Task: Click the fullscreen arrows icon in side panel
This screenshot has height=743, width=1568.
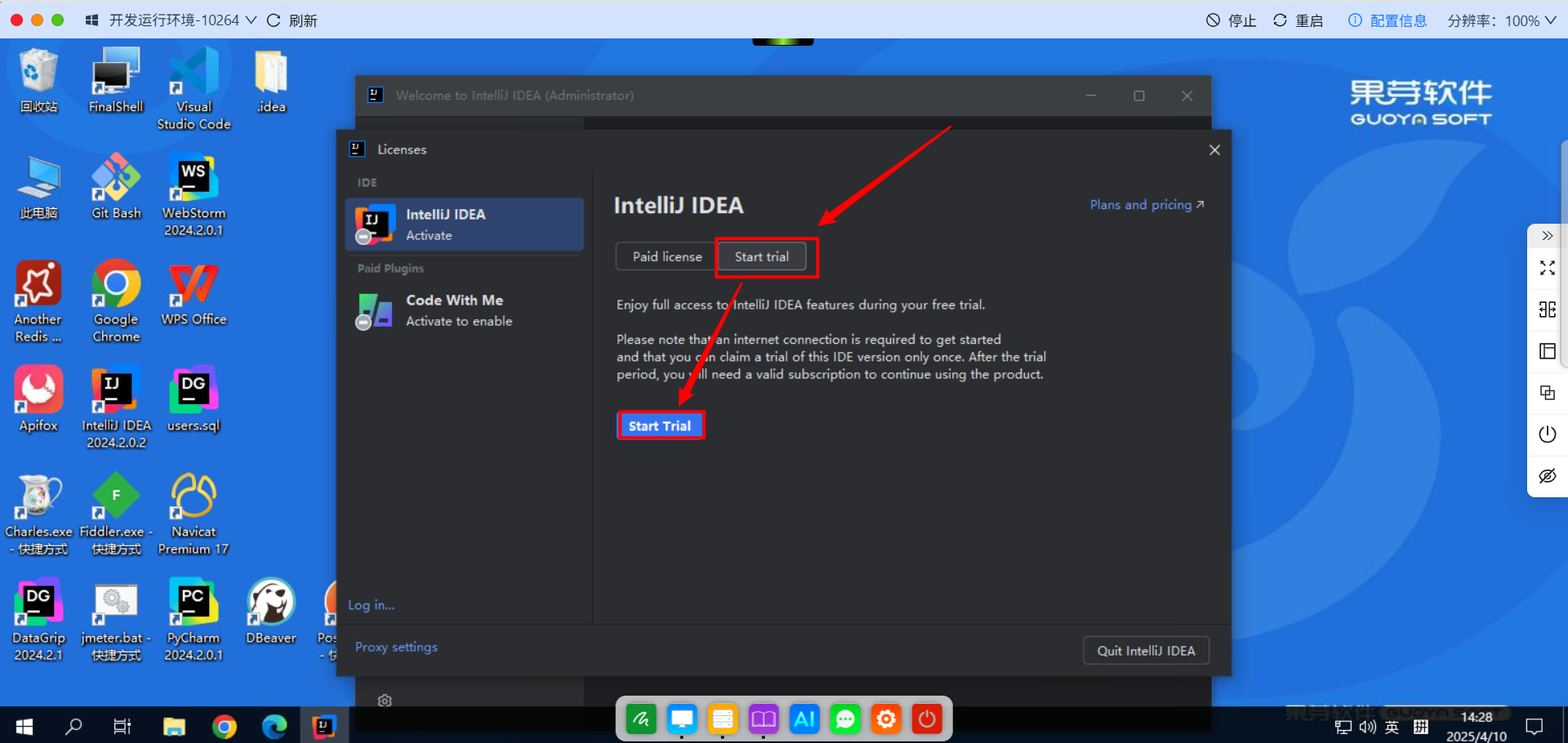Action: pyautogui.click(x=1547, y=268)
